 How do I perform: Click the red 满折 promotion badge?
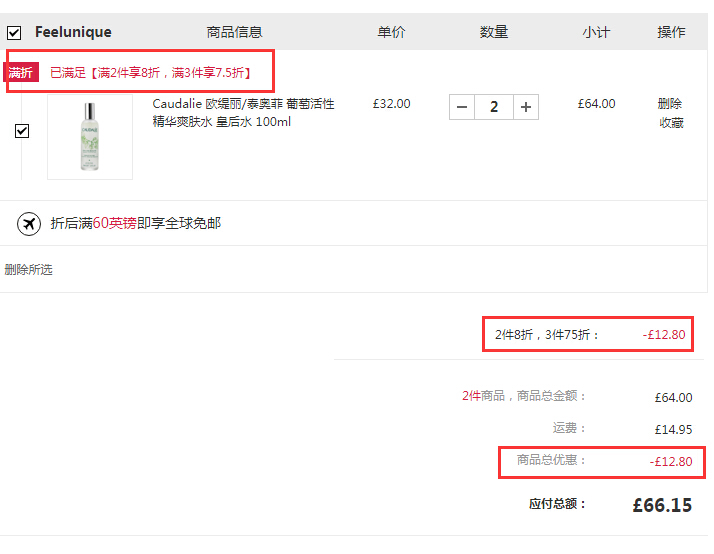pos(21,72)
